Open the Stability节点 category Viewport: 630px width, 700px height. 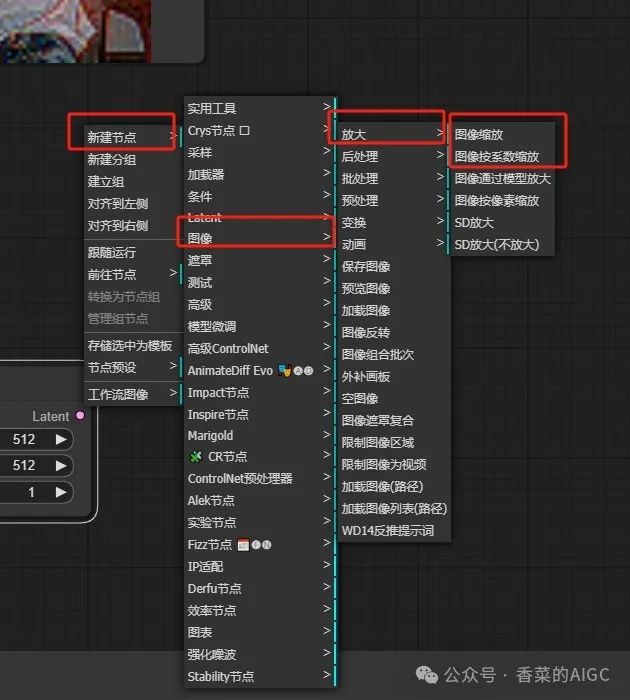pyautogui.click(x=259, y=676)
